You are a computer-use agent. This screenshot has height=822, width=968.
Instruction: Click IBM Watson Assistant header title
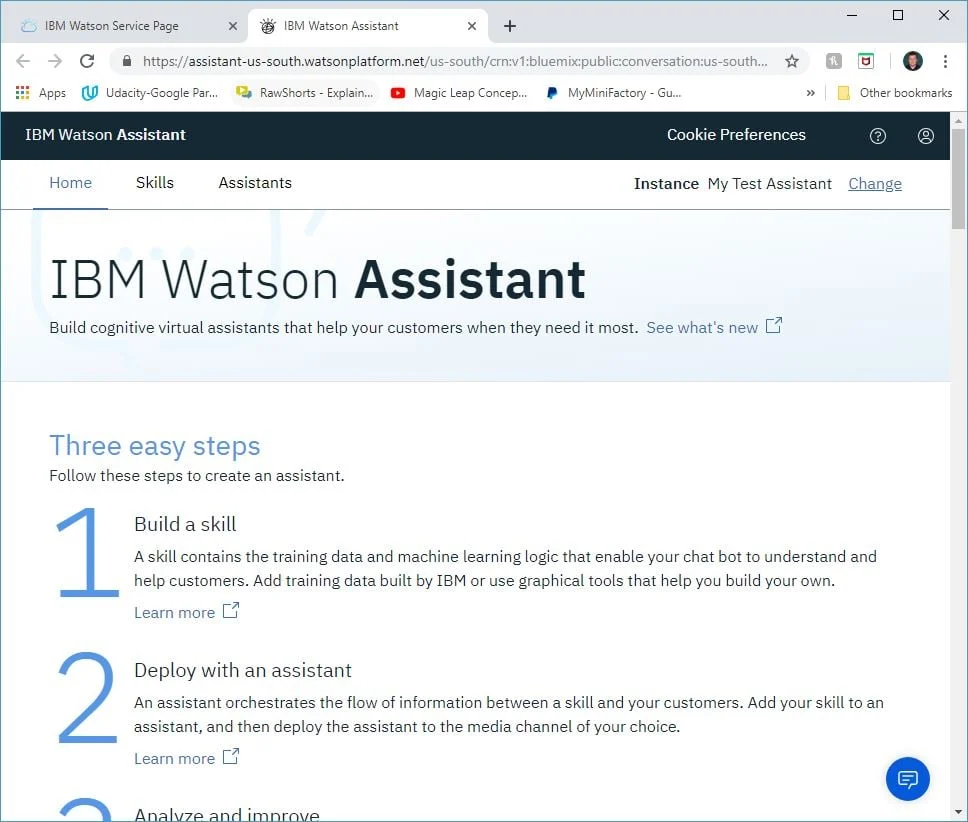106,135
